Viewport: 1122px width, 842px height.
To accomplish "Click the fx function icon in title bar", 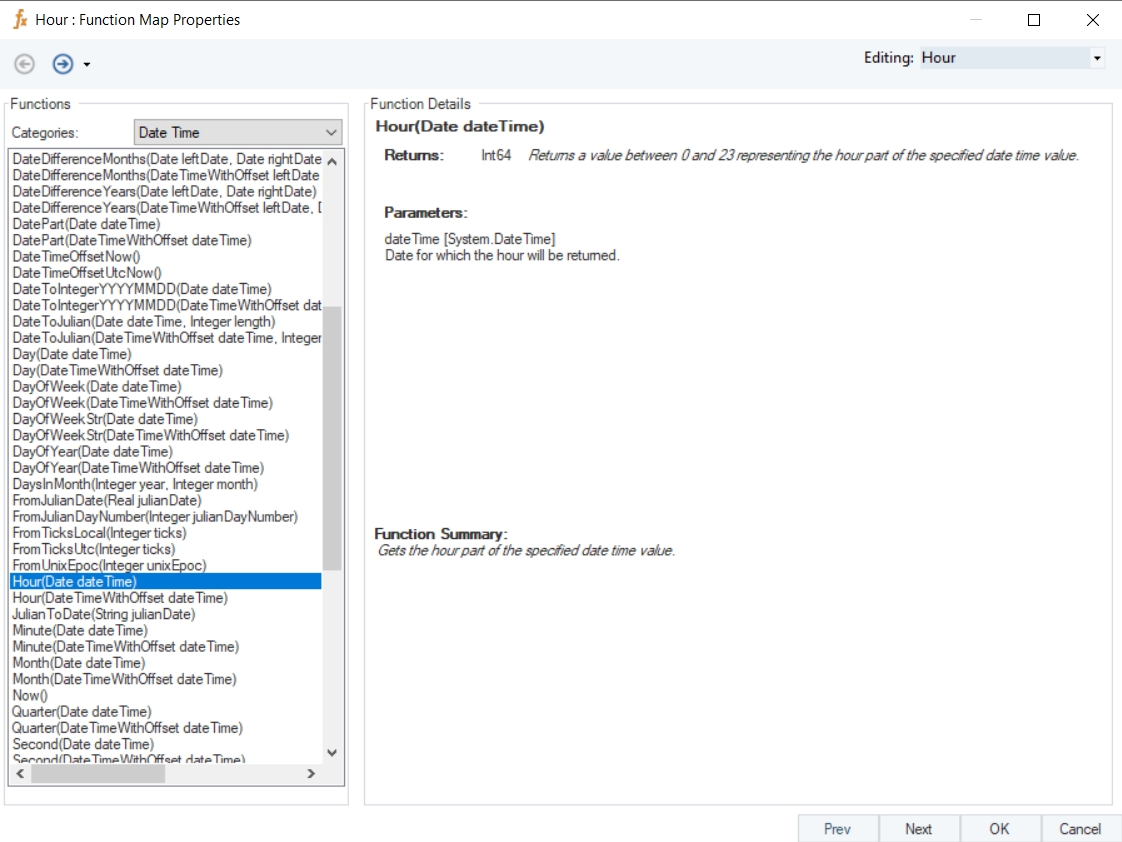I will pyautogui.click(x=20, y=19).
